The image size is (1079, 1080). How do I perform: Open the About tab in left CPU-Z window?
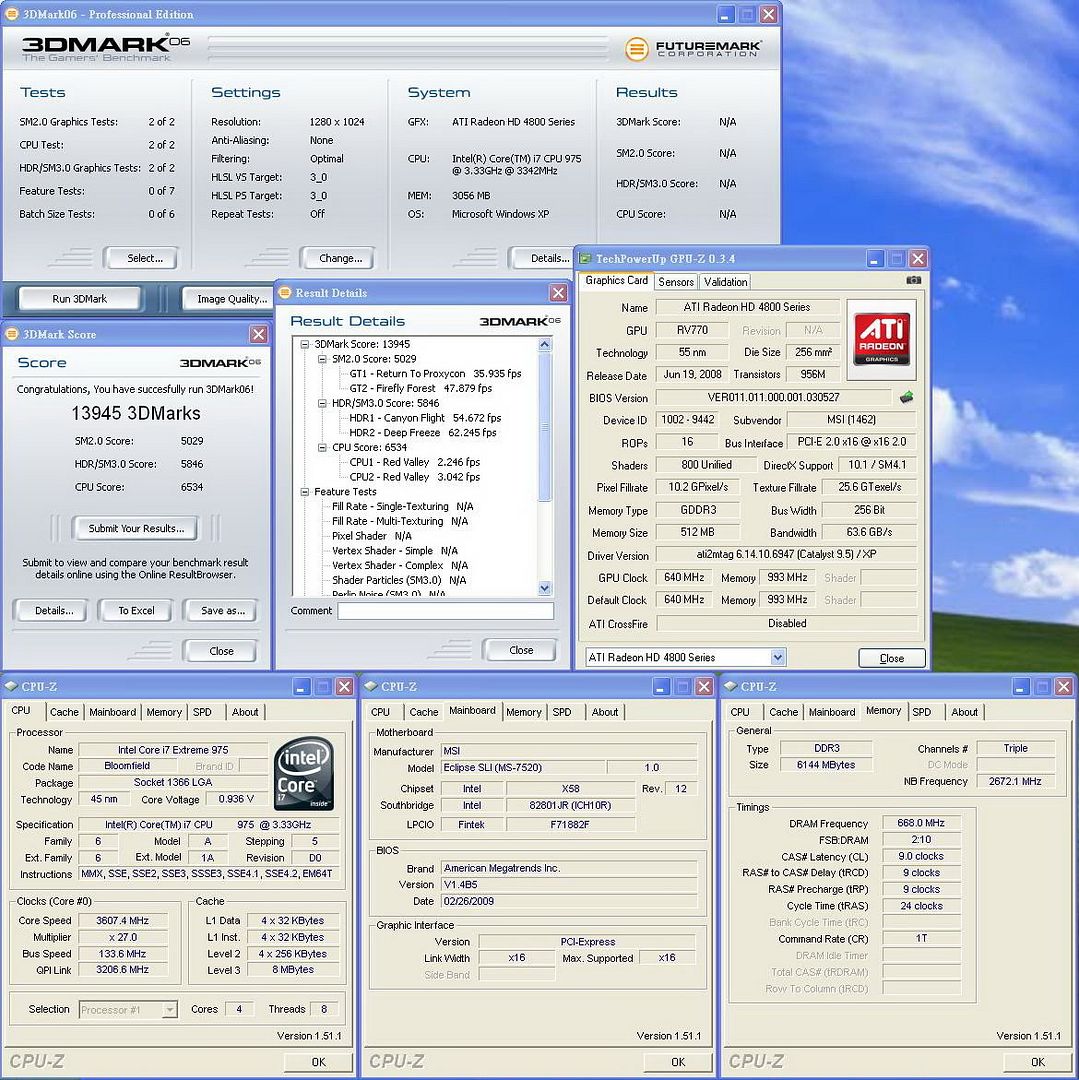click(x=244, y=712)
